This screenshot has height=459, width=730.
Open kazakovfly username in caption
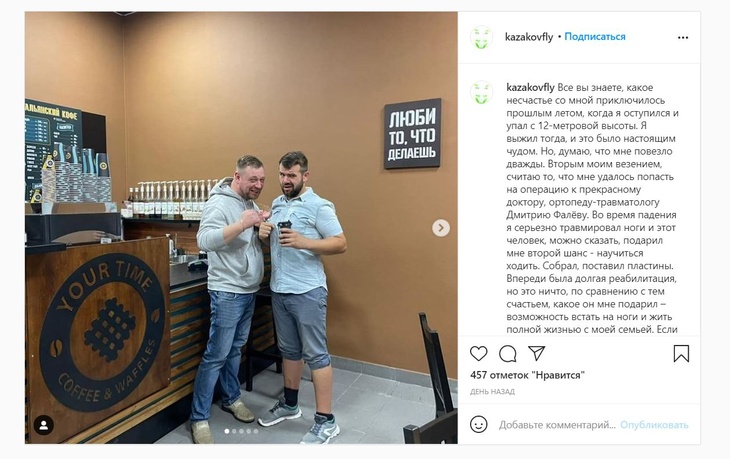[530, 88]
